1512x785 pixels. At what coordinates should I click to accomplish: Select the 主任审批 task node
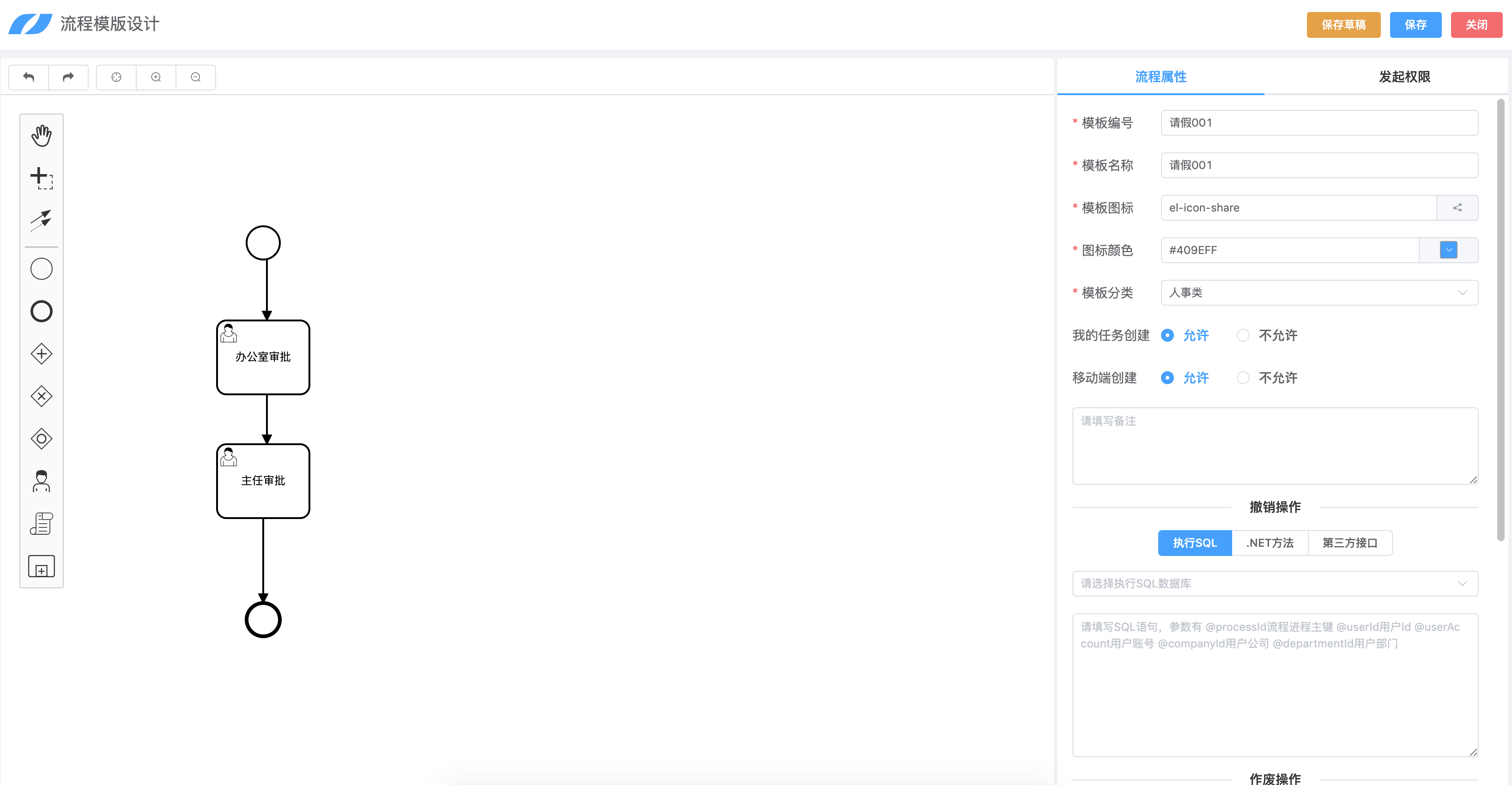[x=263, y=481]
